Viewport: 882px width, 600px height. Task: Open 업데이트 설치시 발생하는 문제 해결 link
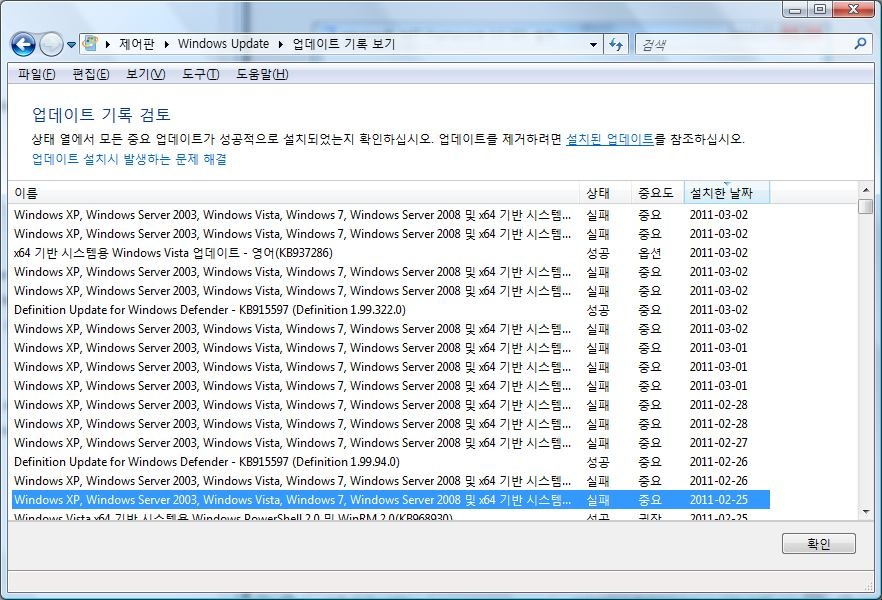tap(129, 159)
